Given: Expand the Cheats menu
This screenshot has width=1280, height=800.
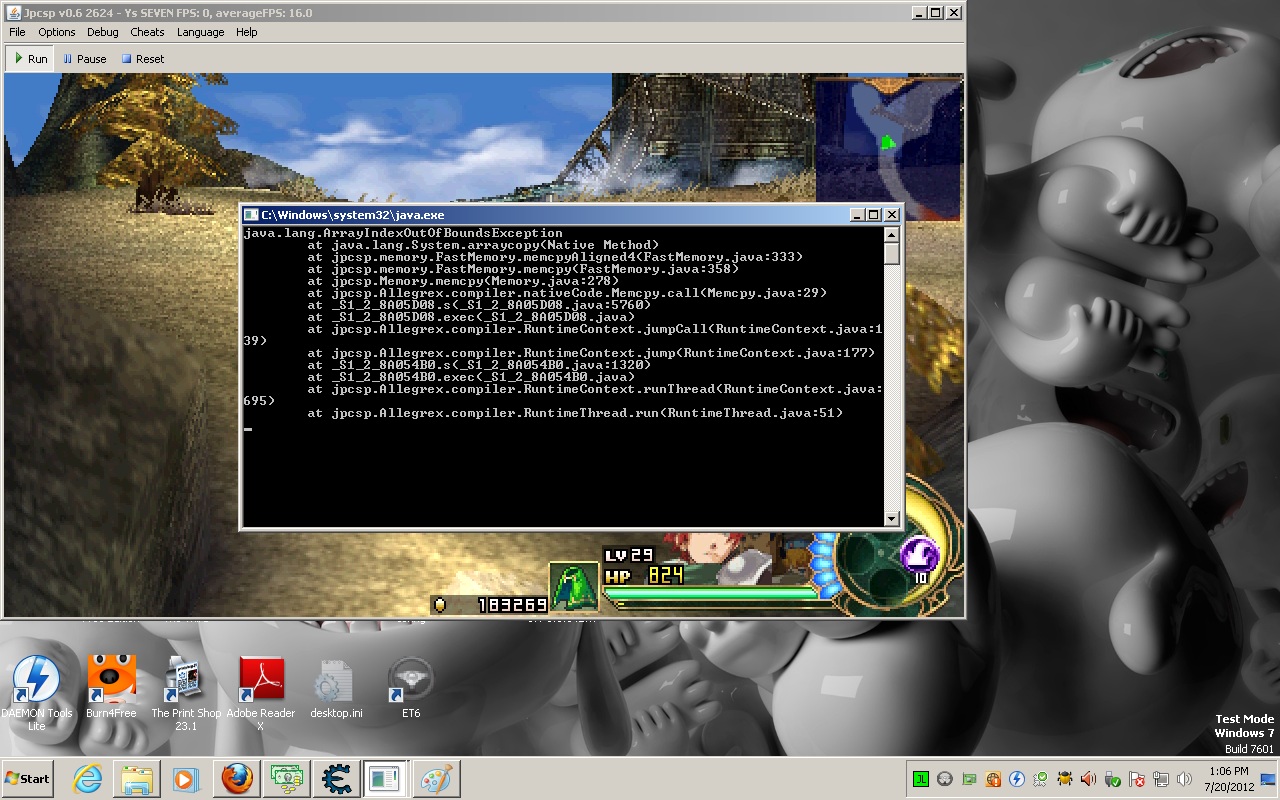Looking at the screenshot, I should (147, 32).
